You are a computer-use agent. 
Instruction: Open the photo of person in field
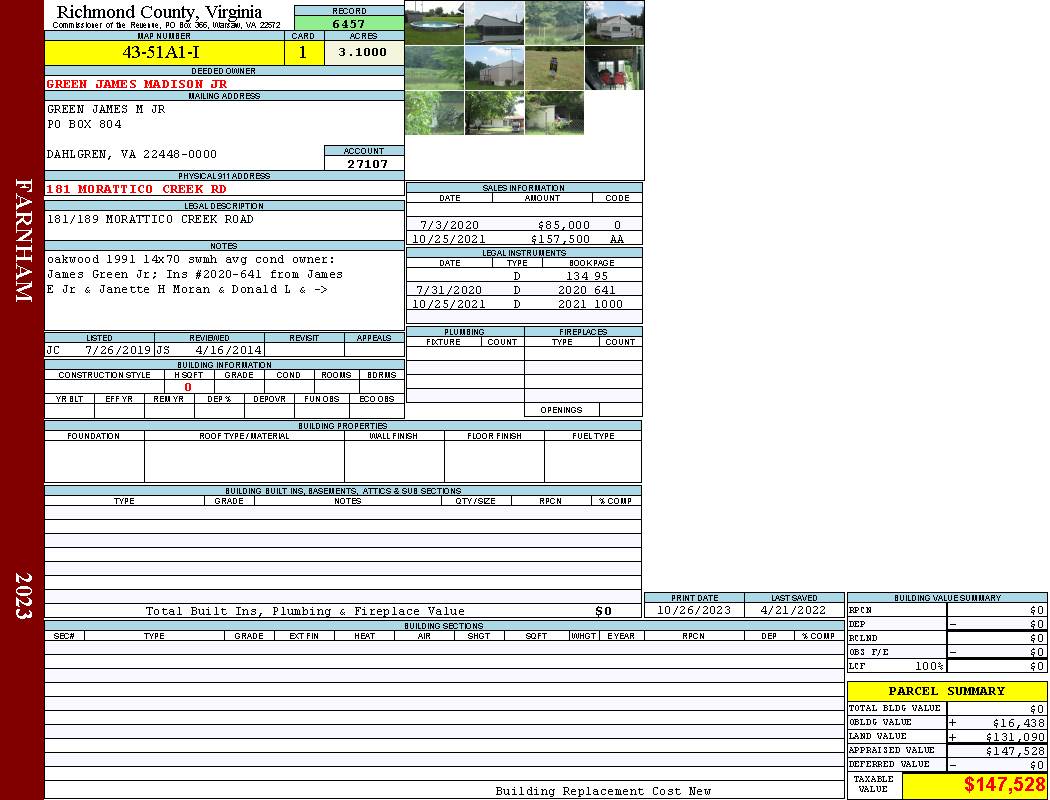pyautogui.click(x=553, y=68)
